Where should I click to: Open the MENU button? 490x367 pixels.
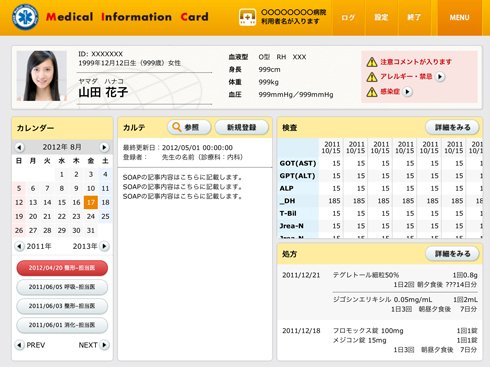[x=459, y=17]
